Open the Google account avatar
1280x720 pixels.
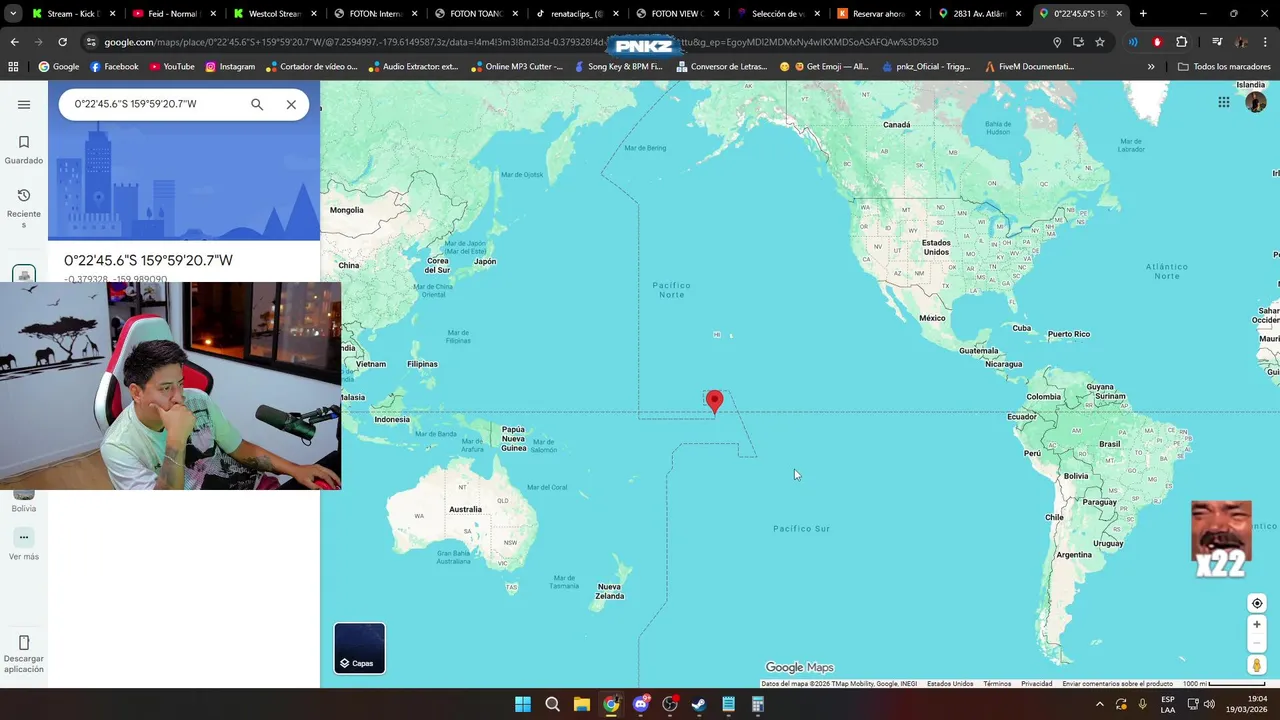pos(1255,102)
